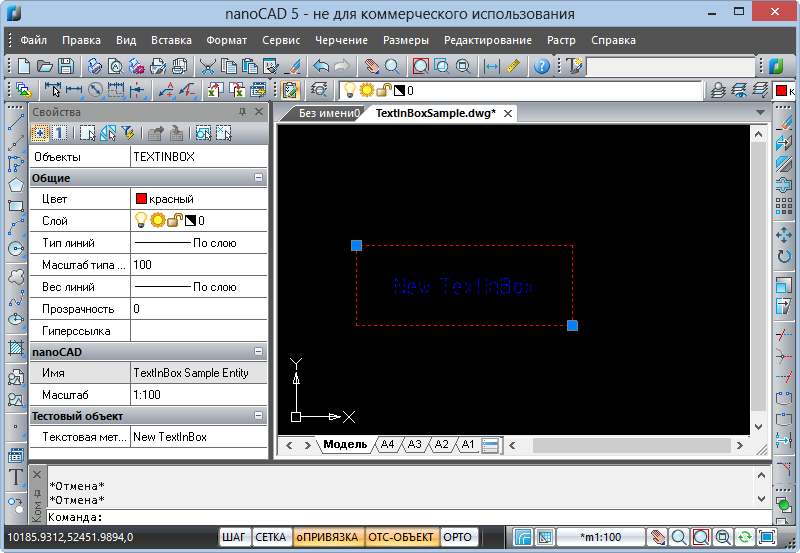Toggle the Properties panel pin
Screen dimensions: 800x553
click(x=242, y=112)
